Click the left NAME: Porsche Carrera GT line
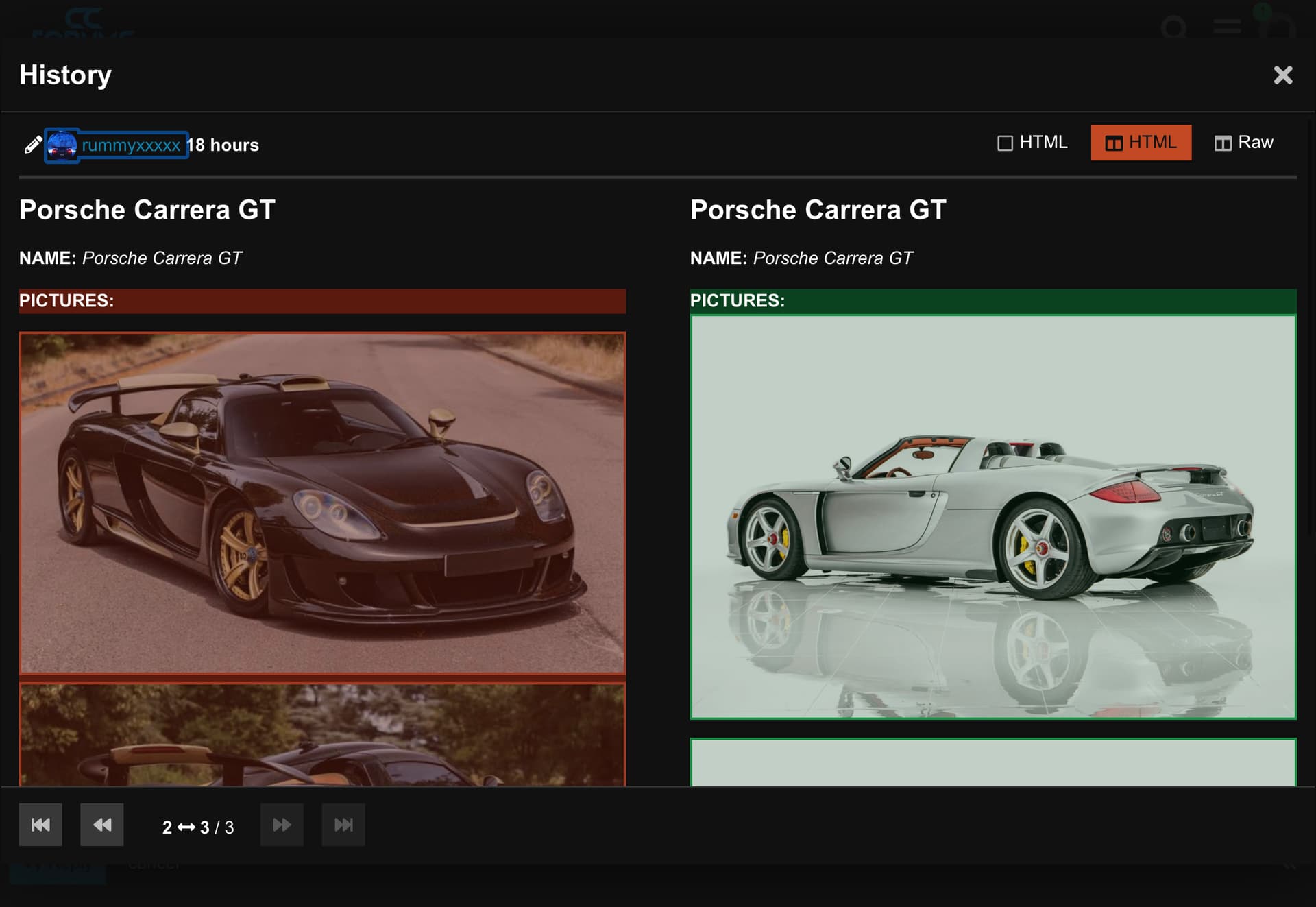This screenshot has width=1316, height=907. pos(131,258)
